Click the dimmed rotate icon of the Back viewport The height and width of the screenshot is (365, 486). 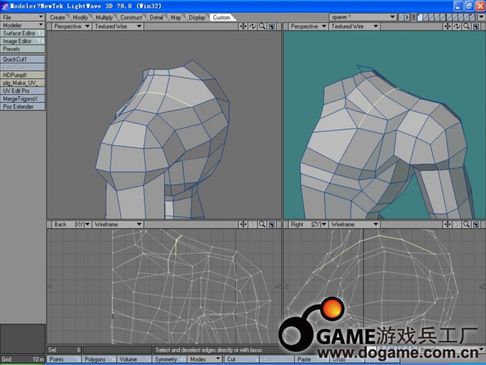pyautogui.click(x=253, y=224)
